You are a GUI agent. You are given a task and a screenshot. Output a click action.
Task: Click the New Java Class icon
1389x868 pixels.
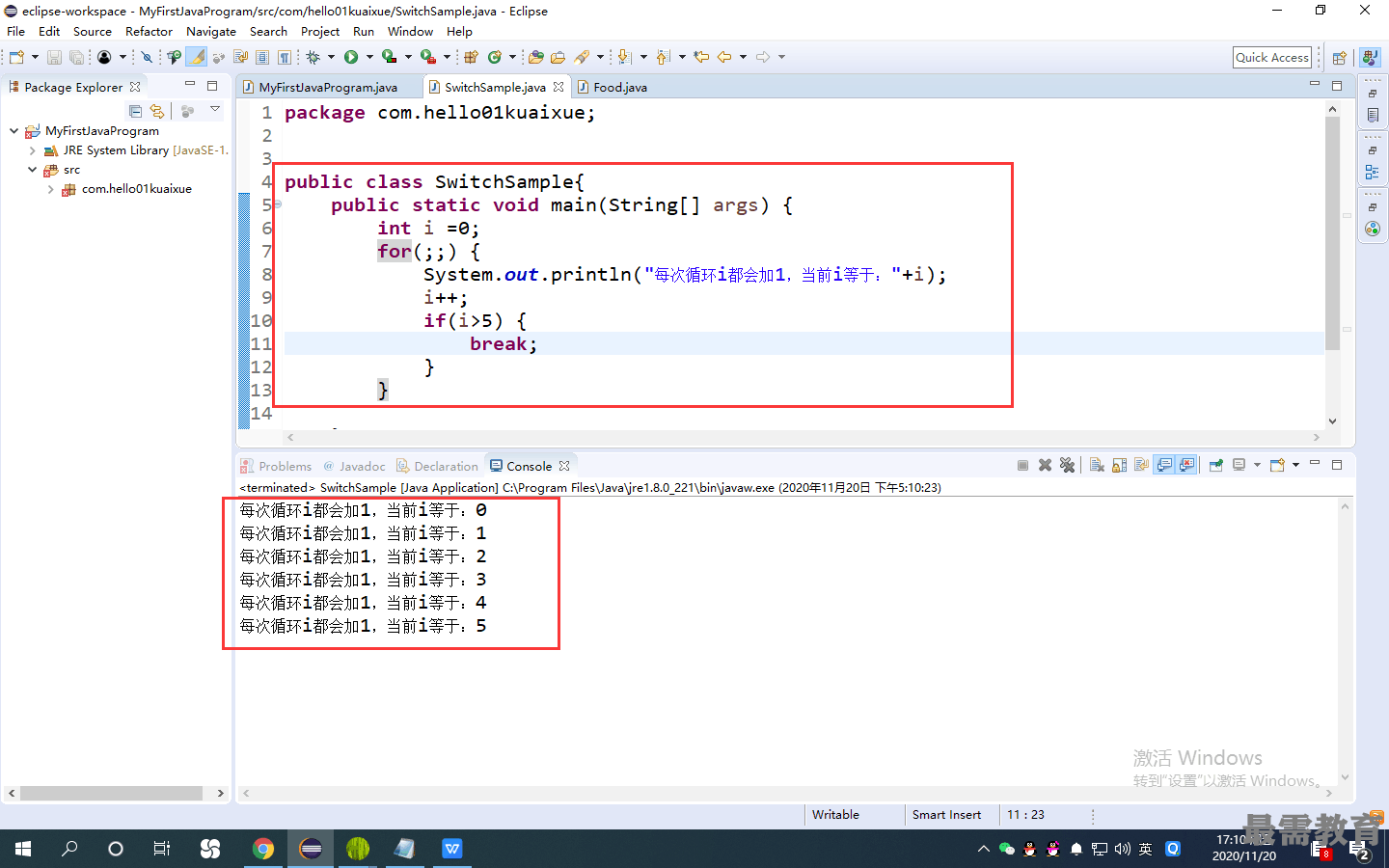click(x=495, y=57)
